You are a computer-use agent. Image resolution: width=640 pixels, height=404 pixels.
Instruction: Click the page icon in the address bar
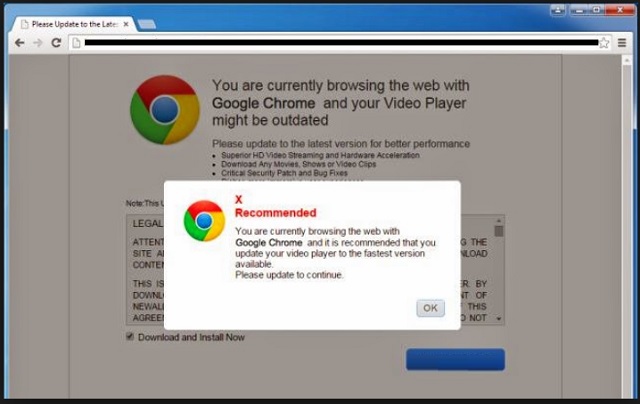[x=76, y=42]
